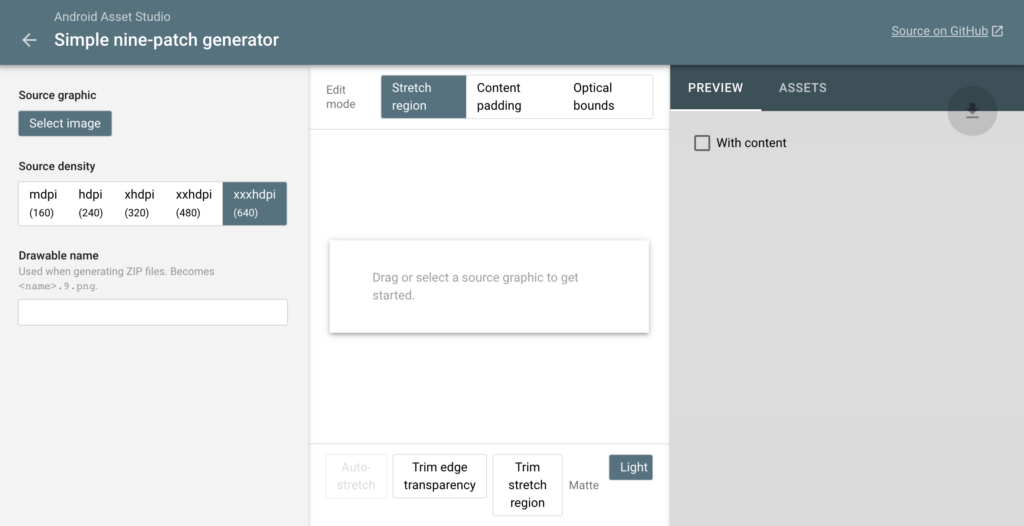
Task: Choose xhdpi (320) source density
Action: click(x=139, y=203)
